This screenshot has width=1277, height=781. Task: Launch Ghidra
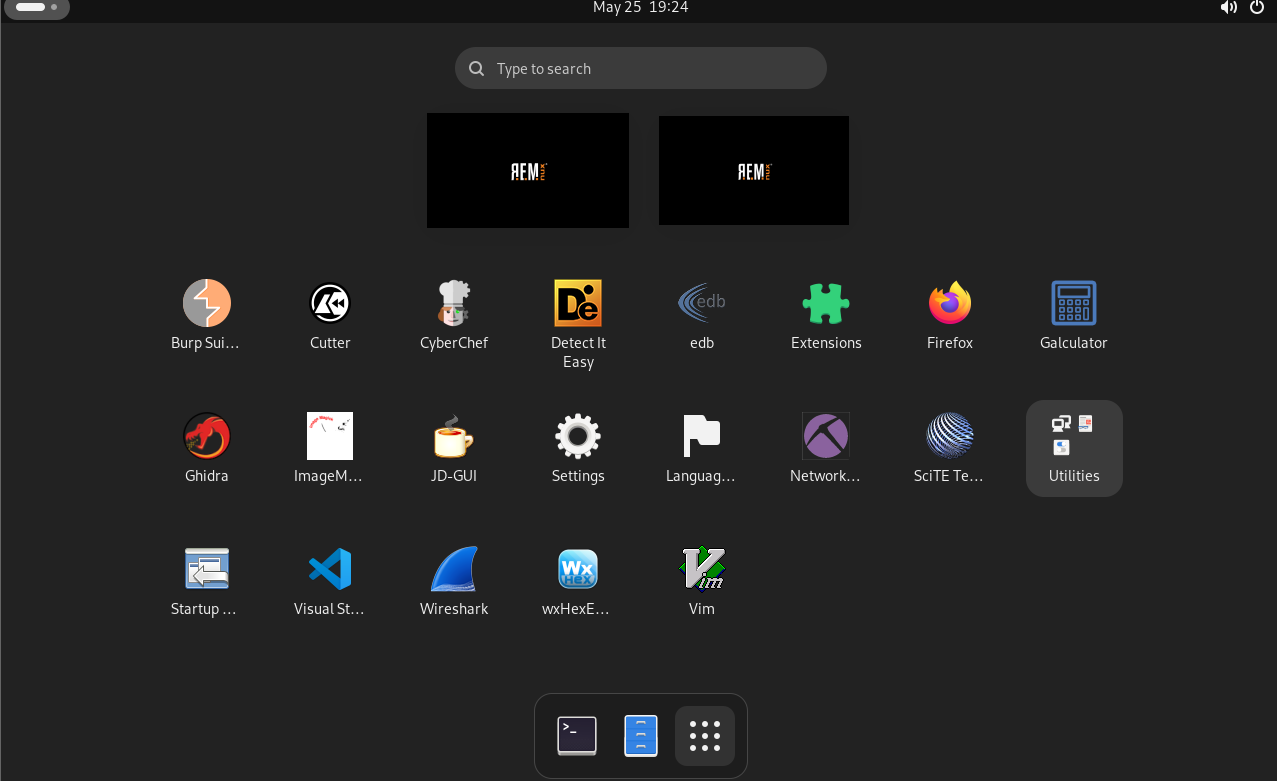(x=206, y=449)
